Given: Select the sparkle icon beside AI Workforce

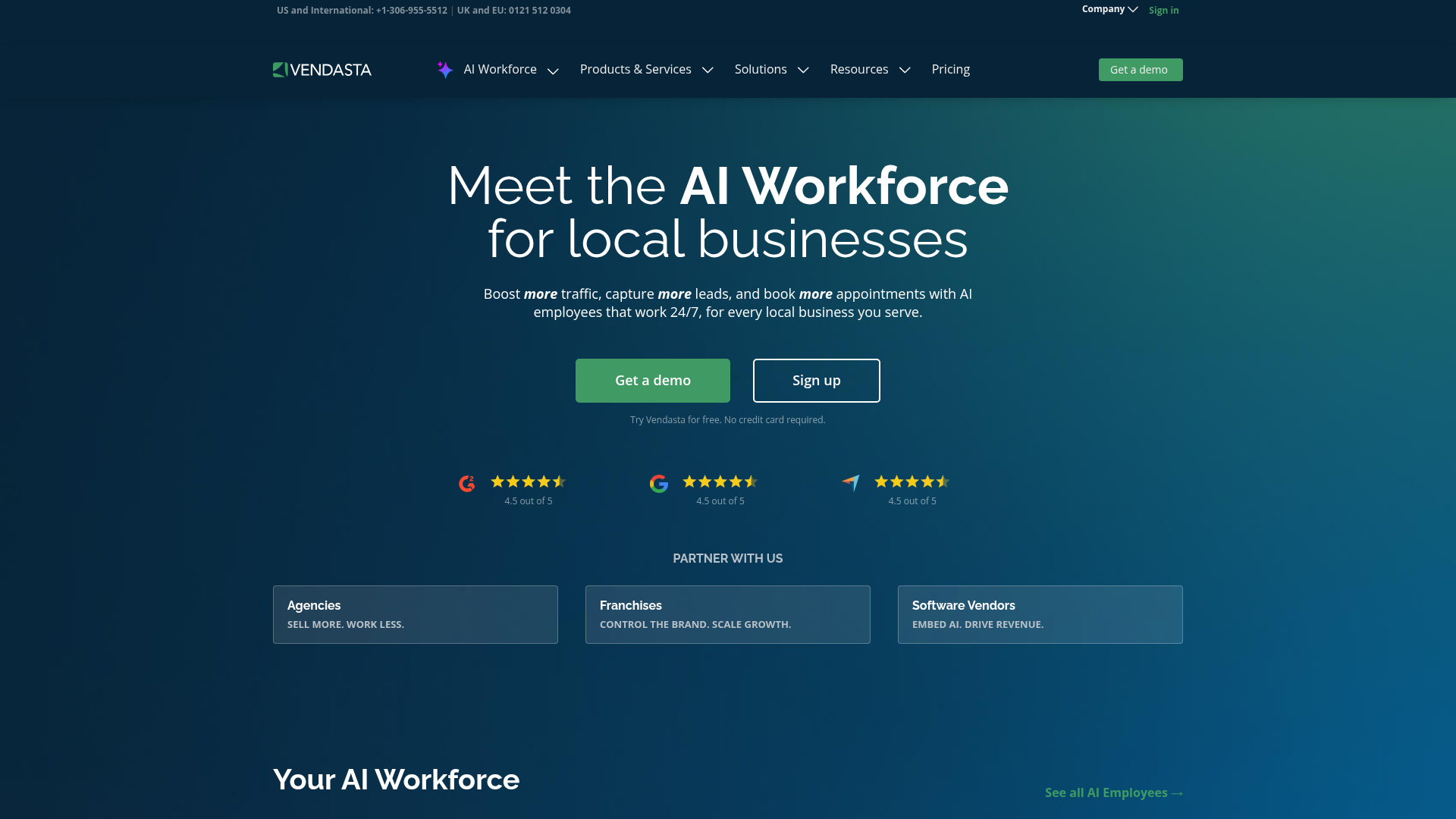Looking at the screenshot, I should tap(444, 69).
